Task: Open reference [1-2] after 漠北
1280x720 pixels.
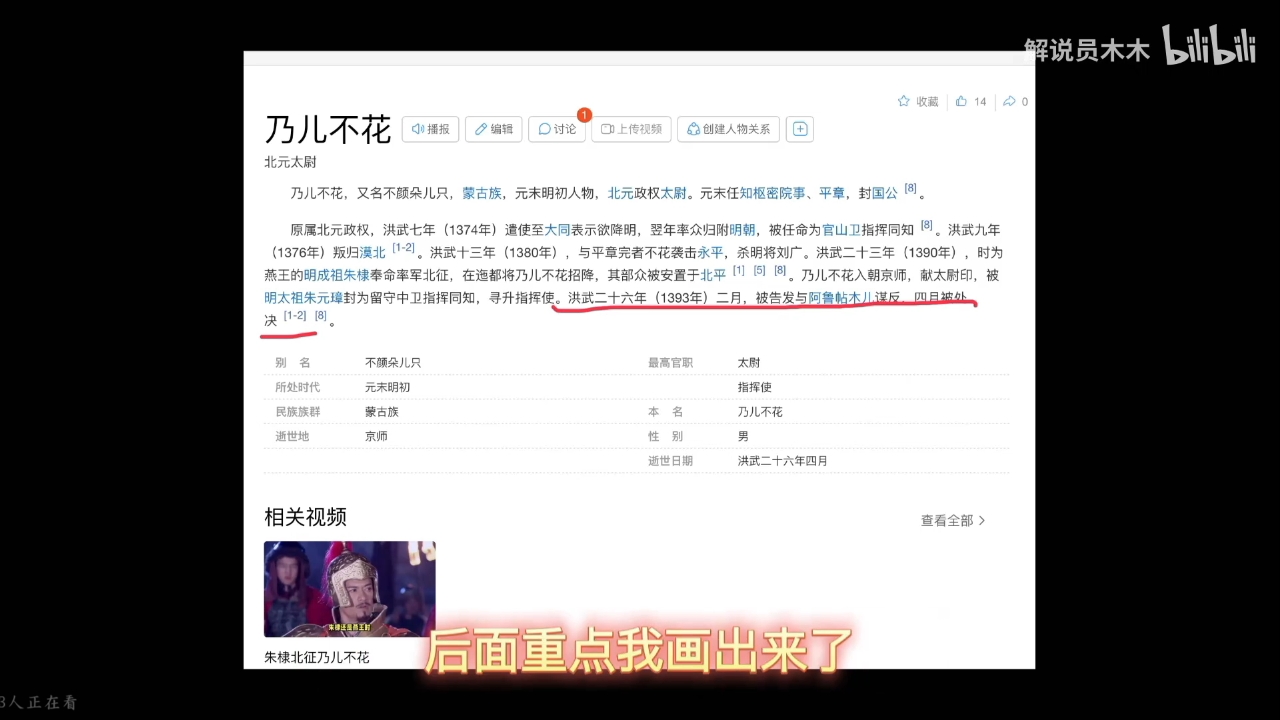Action: pyautogui.click(x=403, y=248)
